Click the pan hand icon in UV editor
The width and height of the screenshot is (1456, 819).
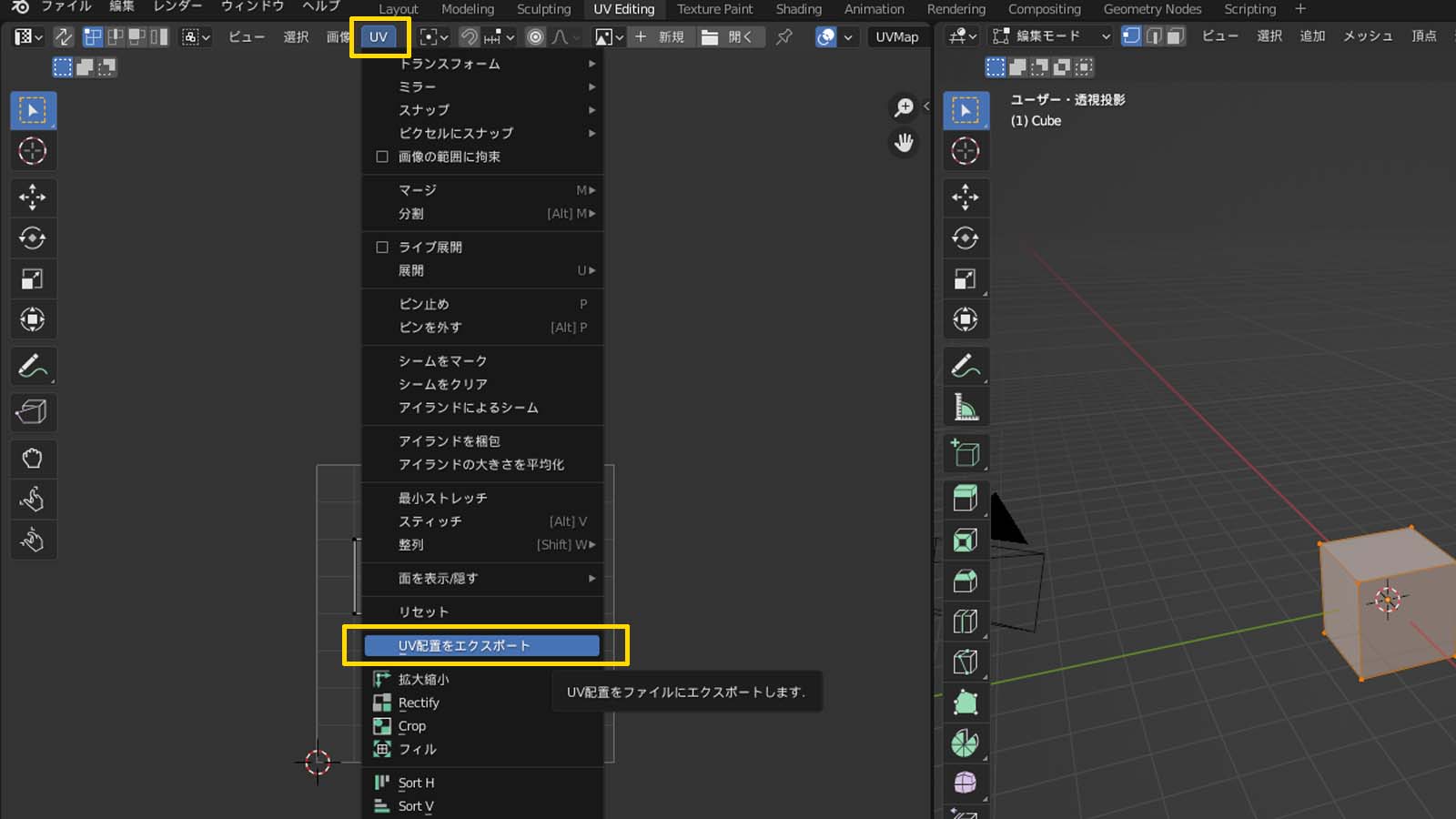tap(904, 143)
